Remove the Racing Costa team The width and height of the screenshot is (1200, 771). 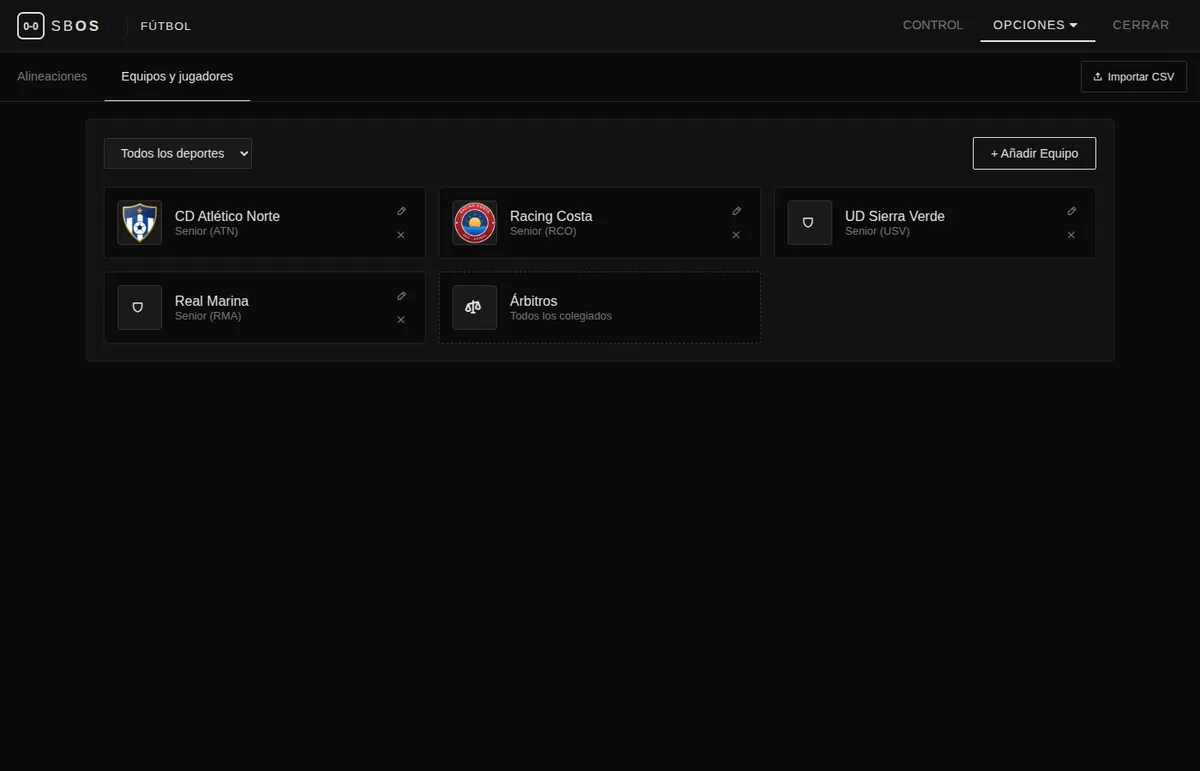coord(736,235)
